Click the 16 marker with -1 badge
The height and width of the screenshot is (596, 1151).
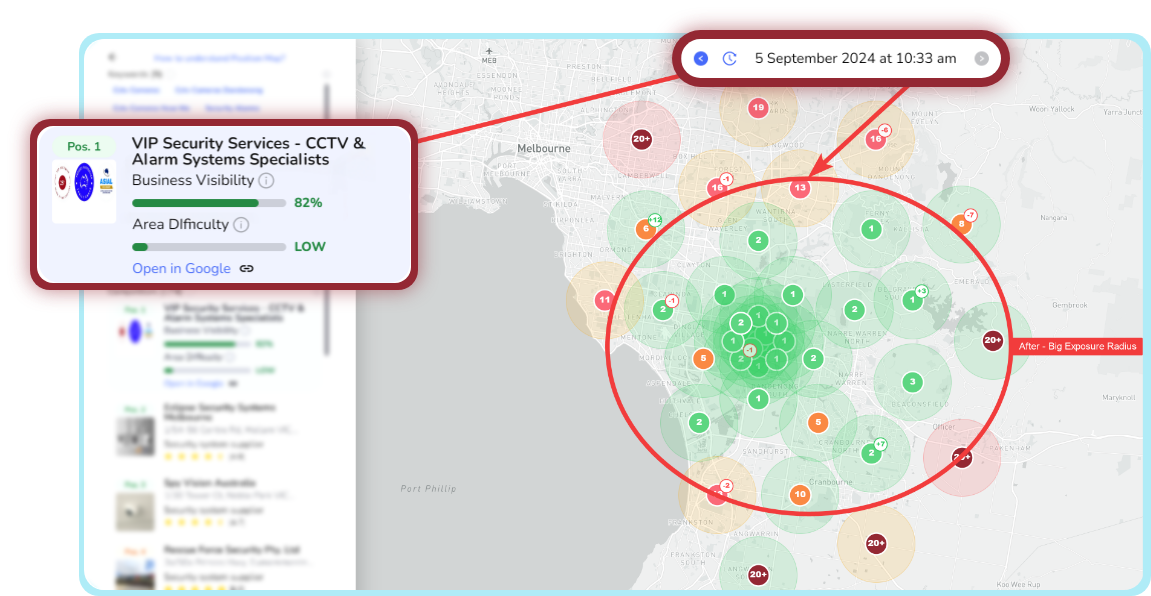click(717, 187)
